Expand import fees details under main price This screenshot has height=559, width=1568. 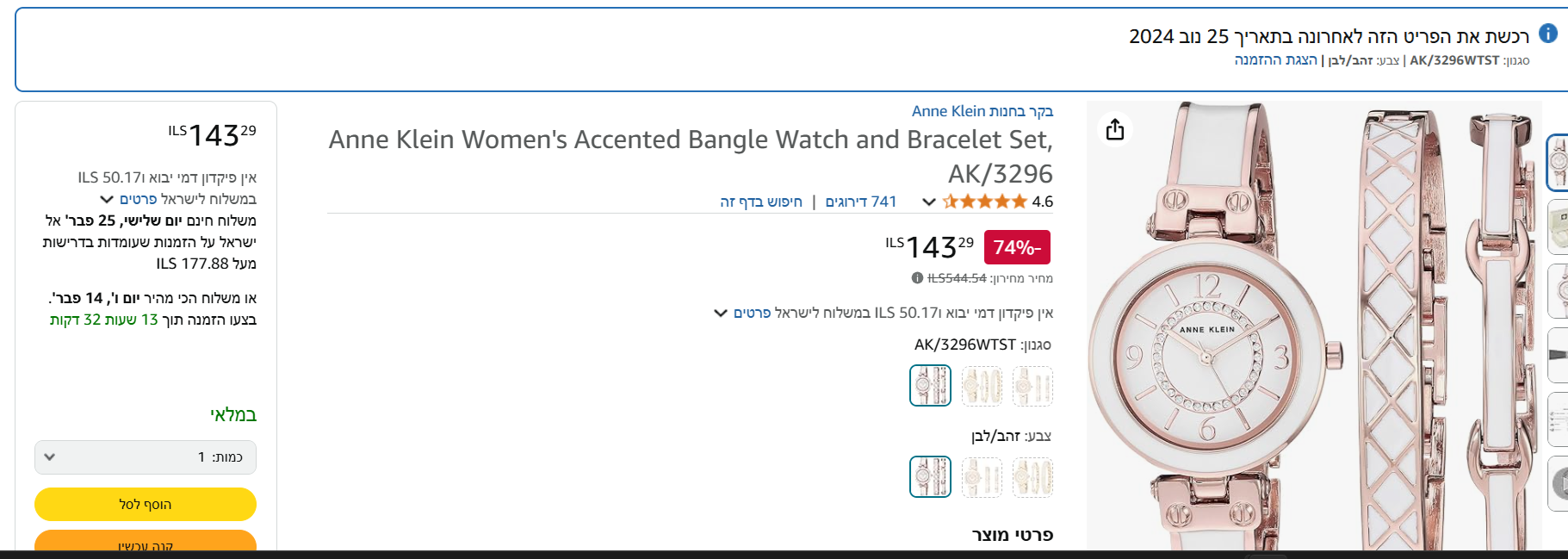coord(722,313)
